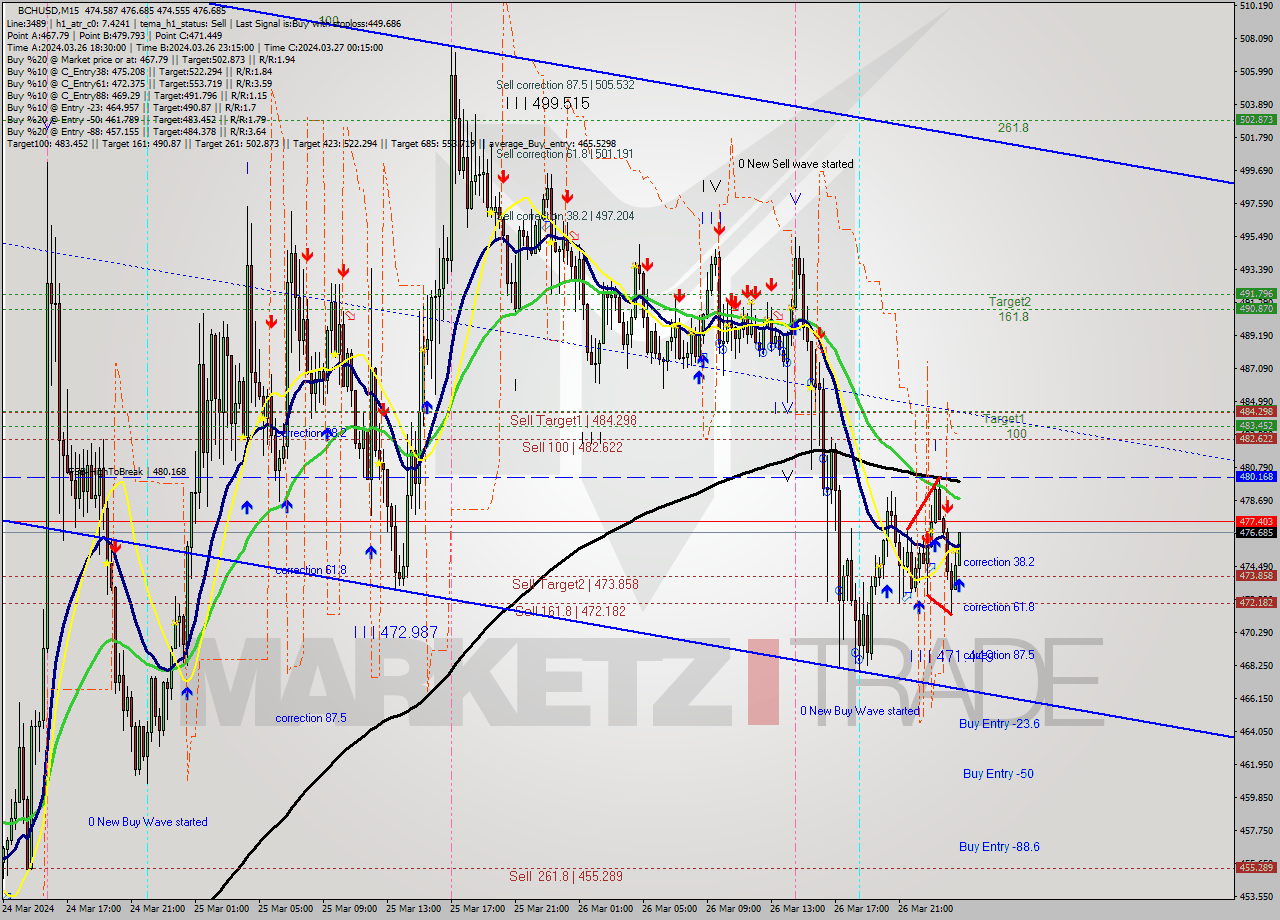Click 'correction 87.5' label on 25 Mar
Screen dimensions: 1280x920
click(x=311, y=718)
